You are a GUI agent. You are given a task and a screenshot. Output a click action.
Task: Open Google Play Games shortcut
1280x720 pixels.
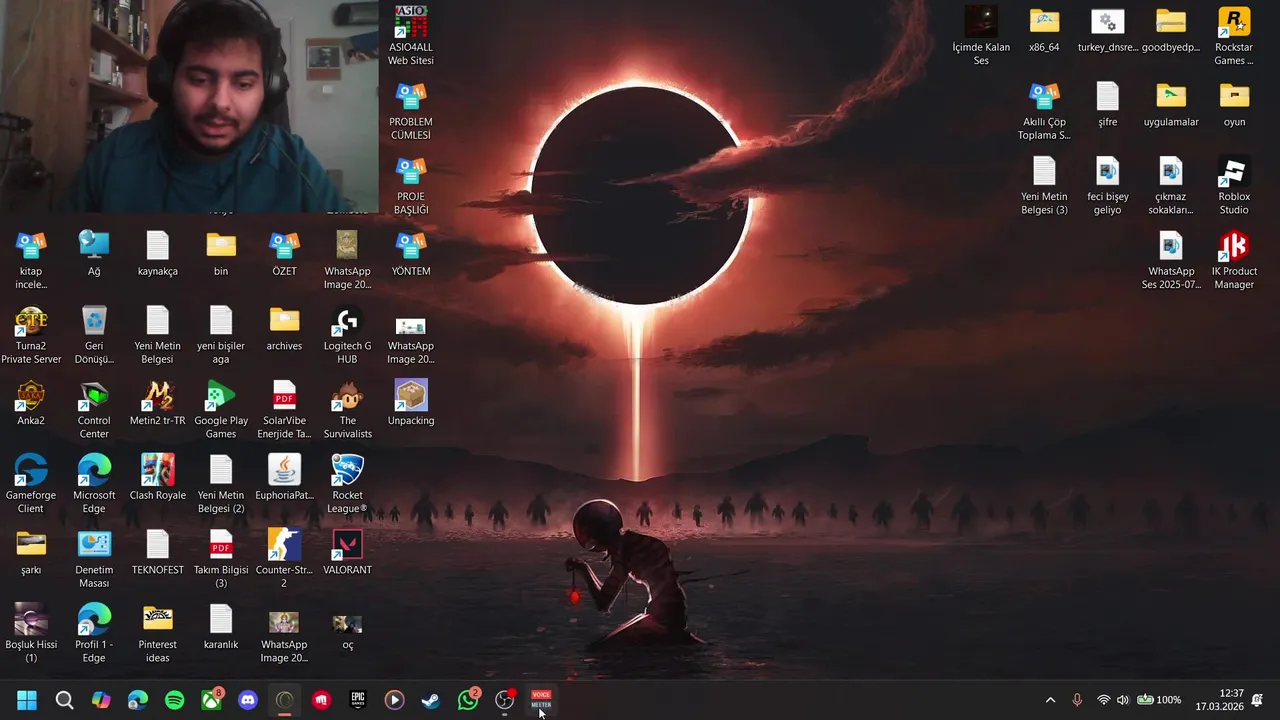point(221,410)
